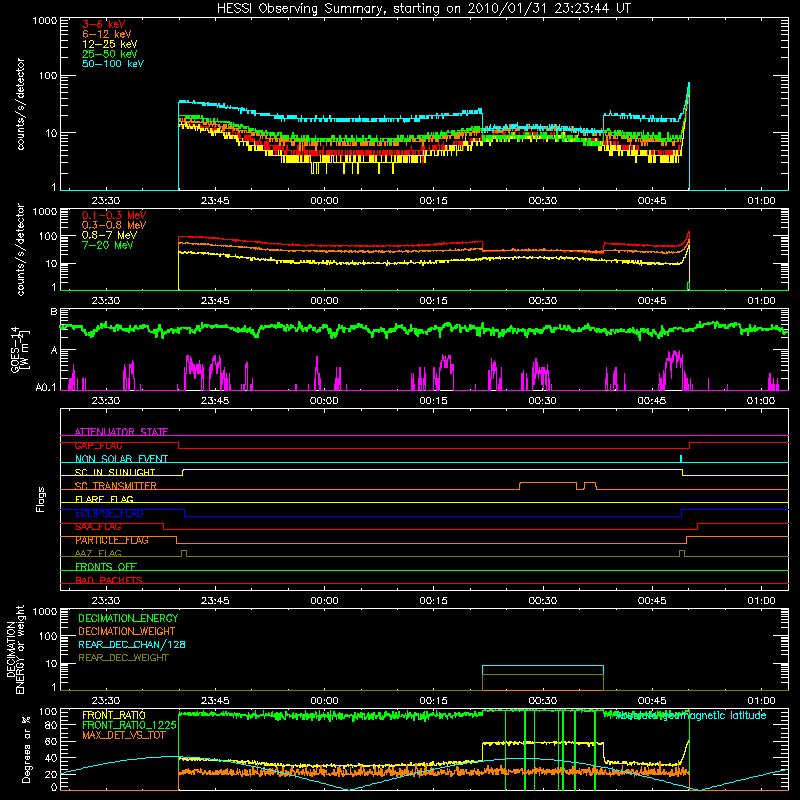This screenshot has width=800, height=800.
Task: Click the A0.1 level label on GOES plot
Action: pyautogui.click(x=46, y=388)
